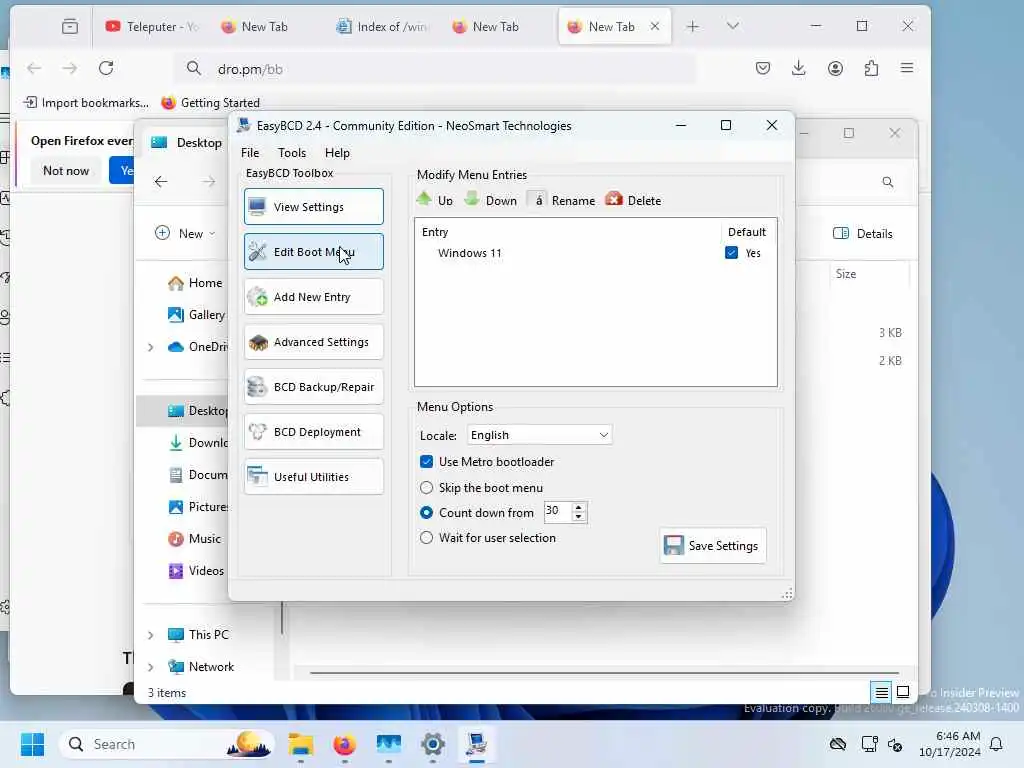Select Windows 11 entry in list
Screen dimensions: 1024x768
470,253
